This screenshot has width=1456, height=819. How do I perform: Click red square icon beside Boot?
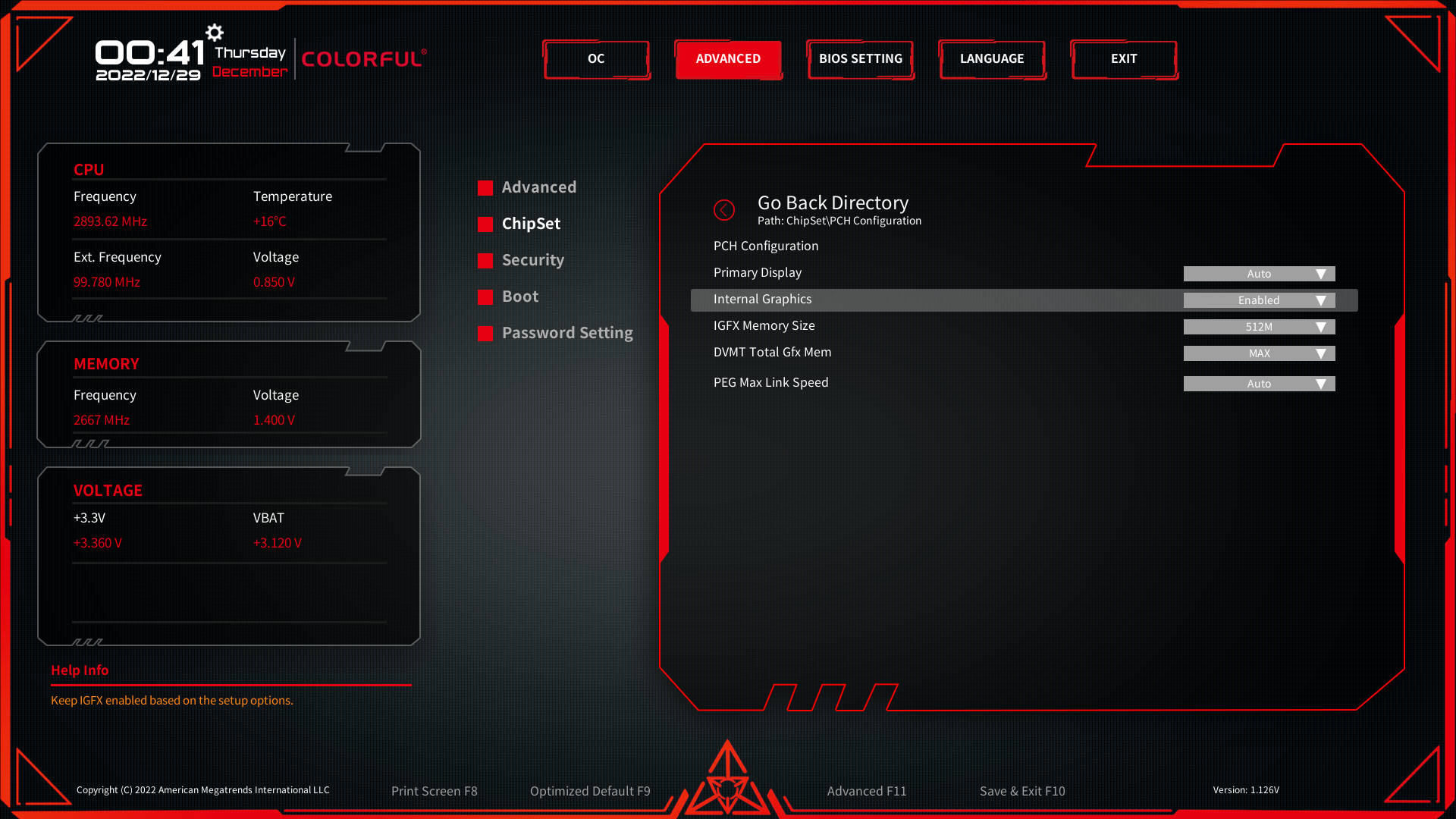coord(485,297)
